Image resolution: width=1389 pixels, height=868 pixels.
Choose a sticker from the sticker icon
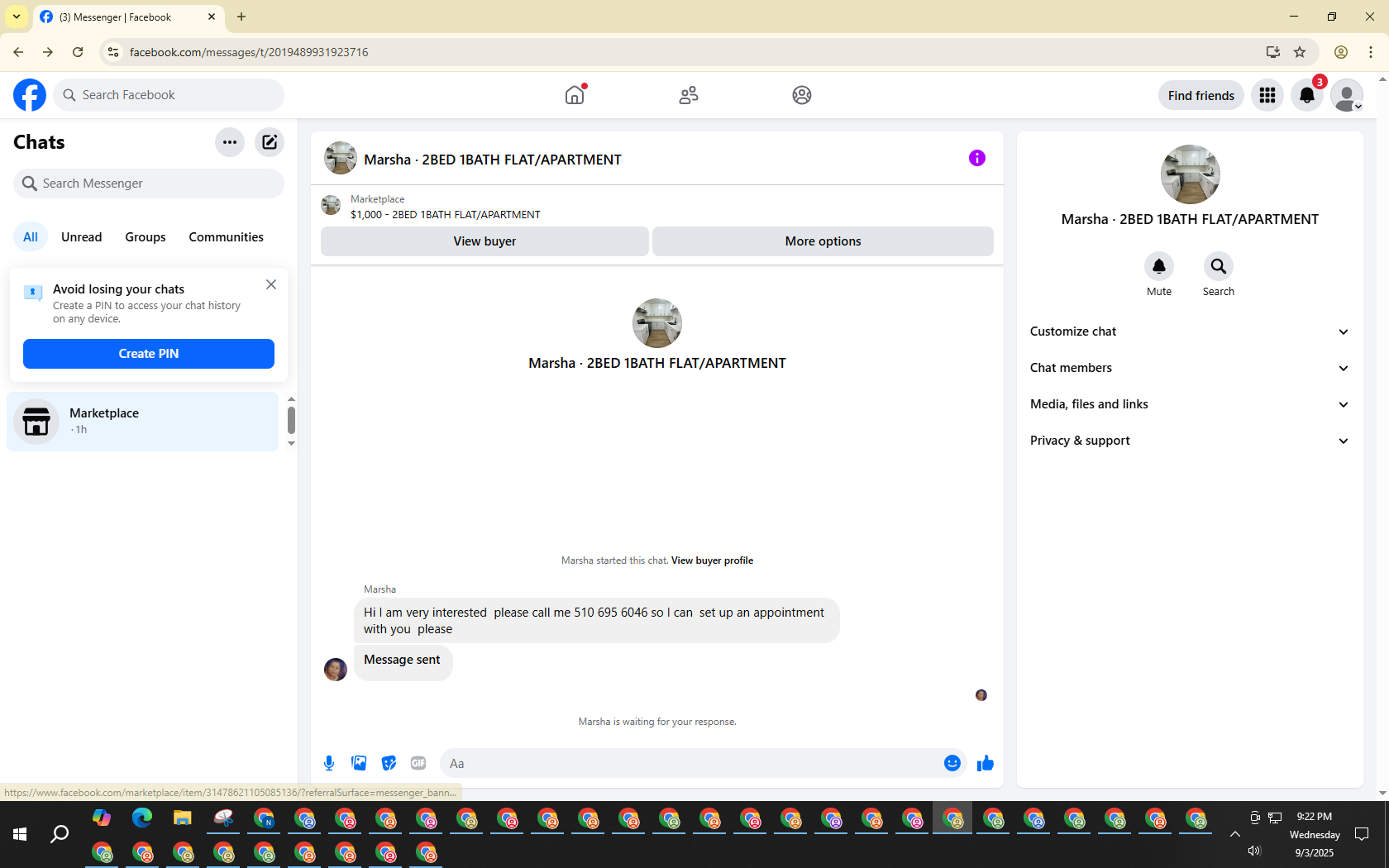point(389,763)
